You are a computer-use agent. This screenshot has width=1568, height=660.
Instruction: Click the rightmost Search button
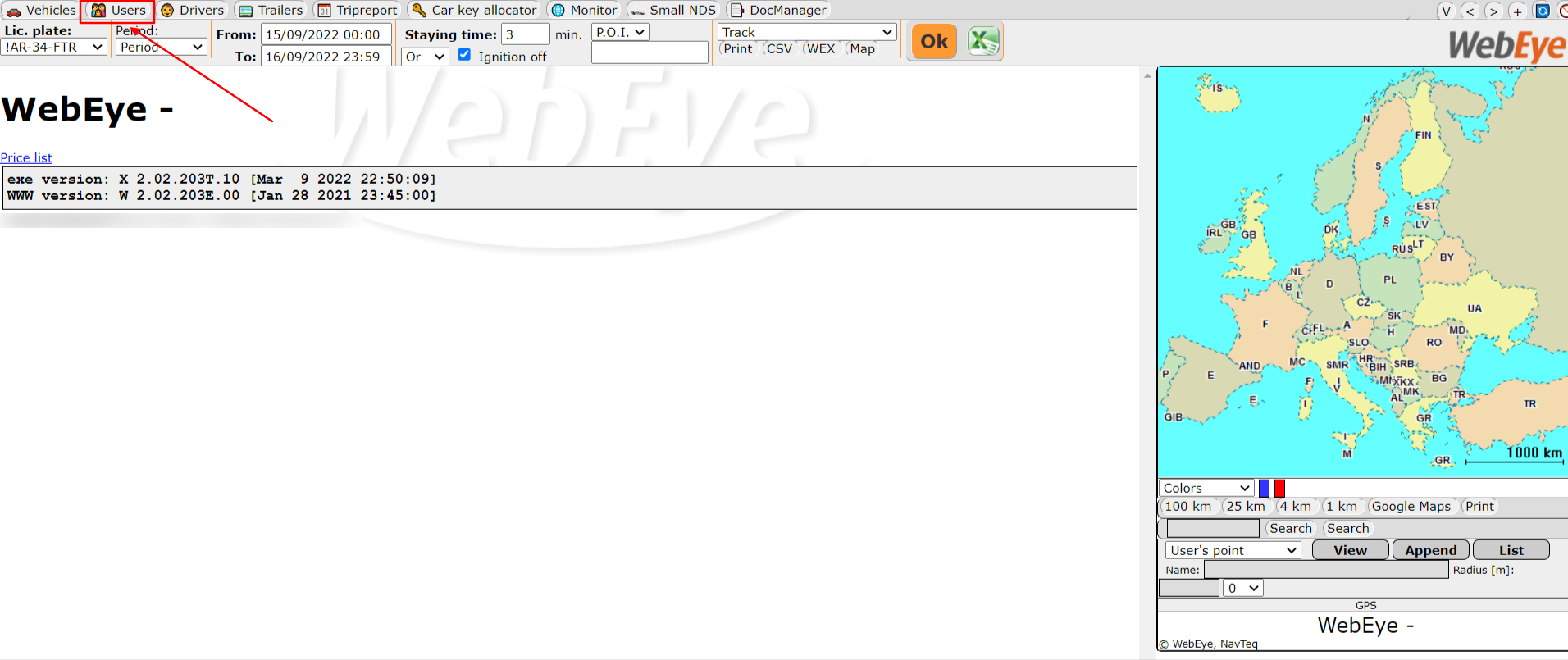click(1347, 529)
